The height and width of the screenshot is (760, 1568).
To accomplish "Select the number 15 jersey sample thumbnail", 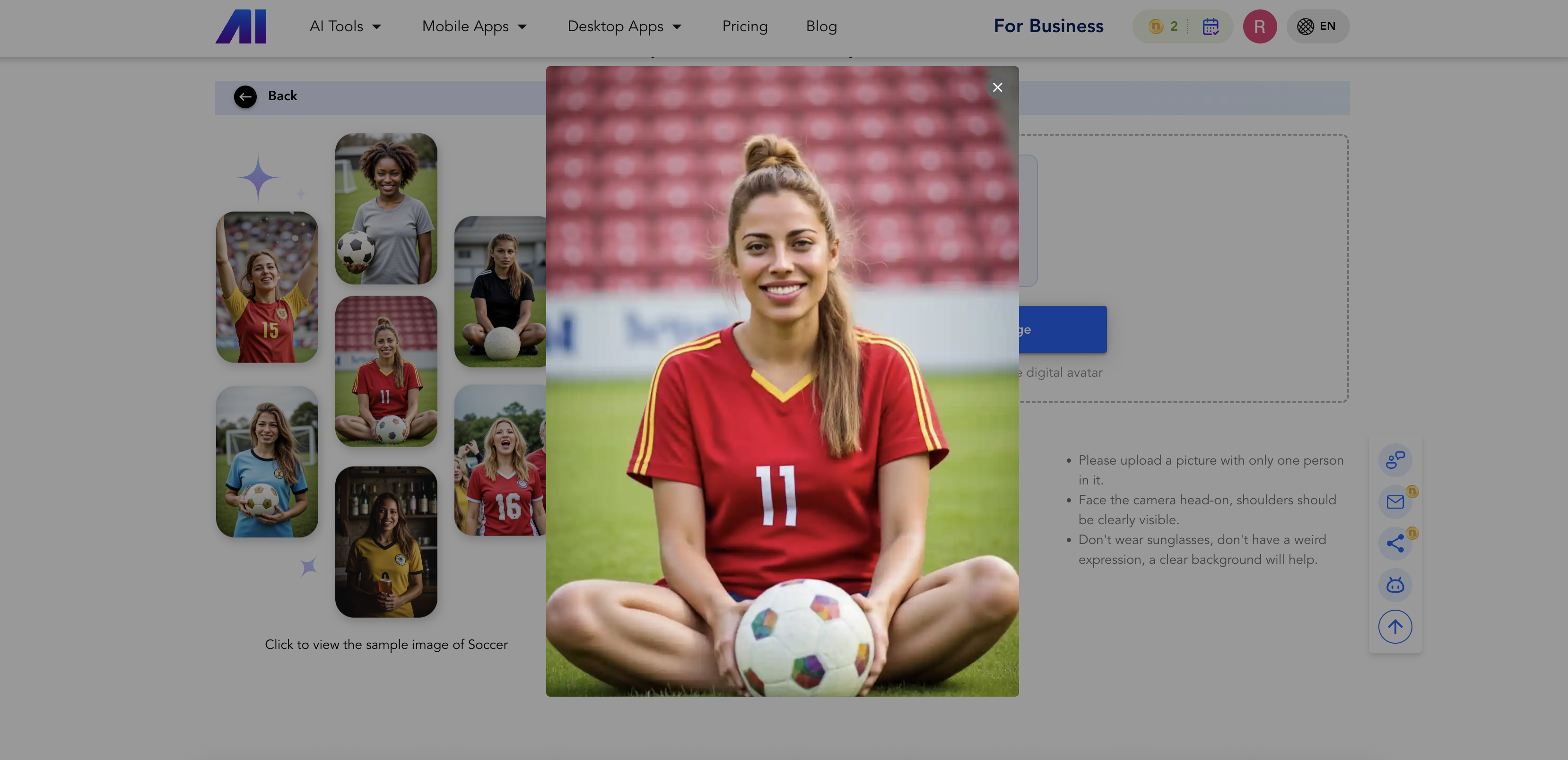I will coord(267,287).
